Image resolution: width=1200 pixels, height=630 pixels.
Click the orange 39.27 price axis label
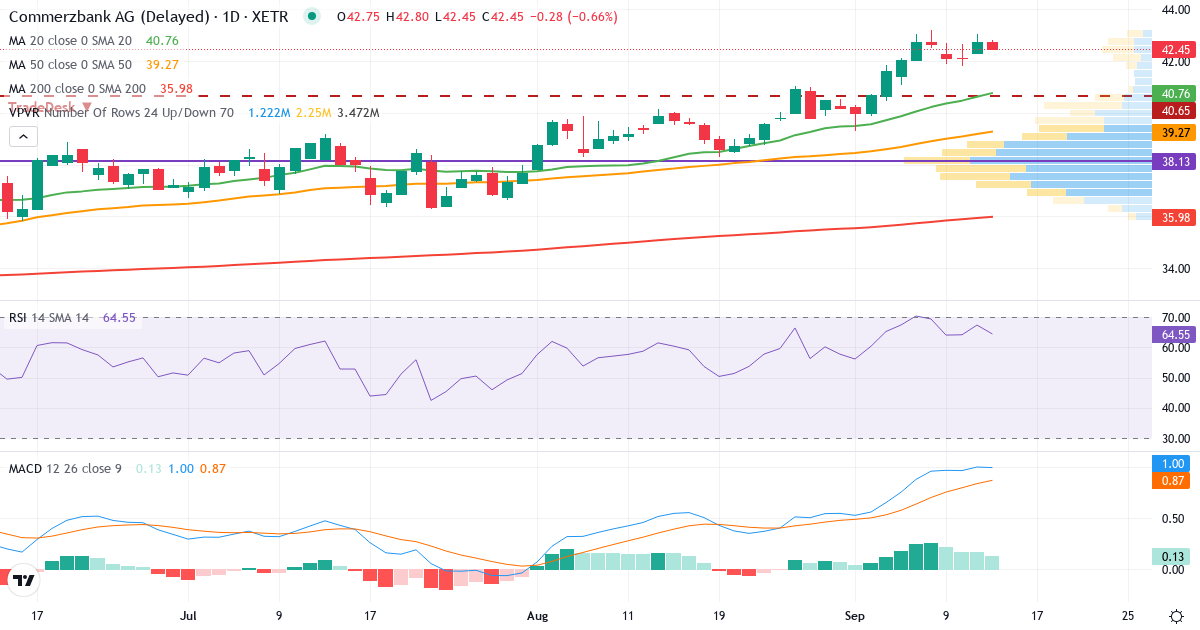tap(1172, 132)
